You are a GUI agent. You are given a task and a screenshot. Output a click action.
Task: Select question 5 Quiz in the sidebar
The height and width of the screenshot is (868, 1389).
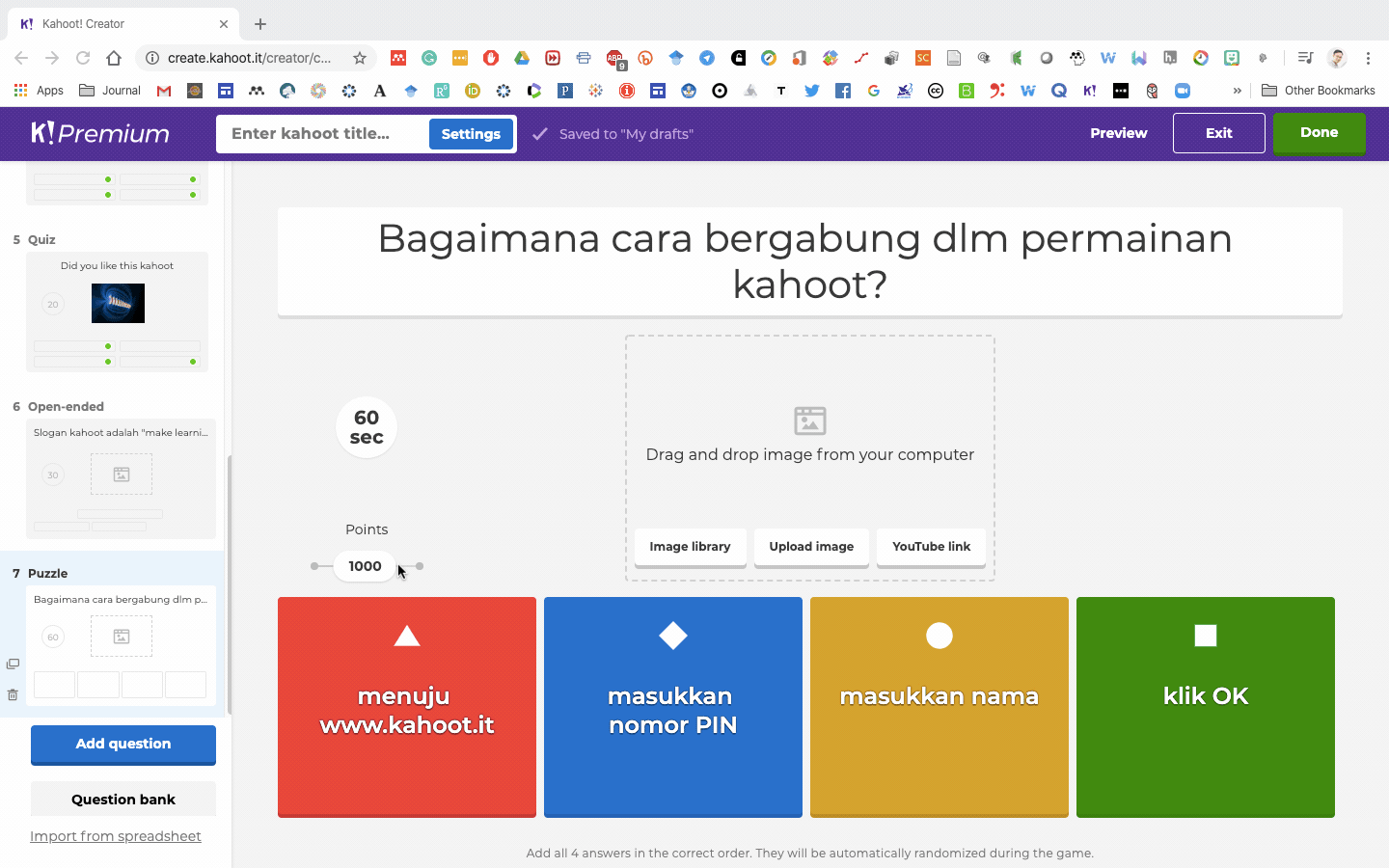117,312
